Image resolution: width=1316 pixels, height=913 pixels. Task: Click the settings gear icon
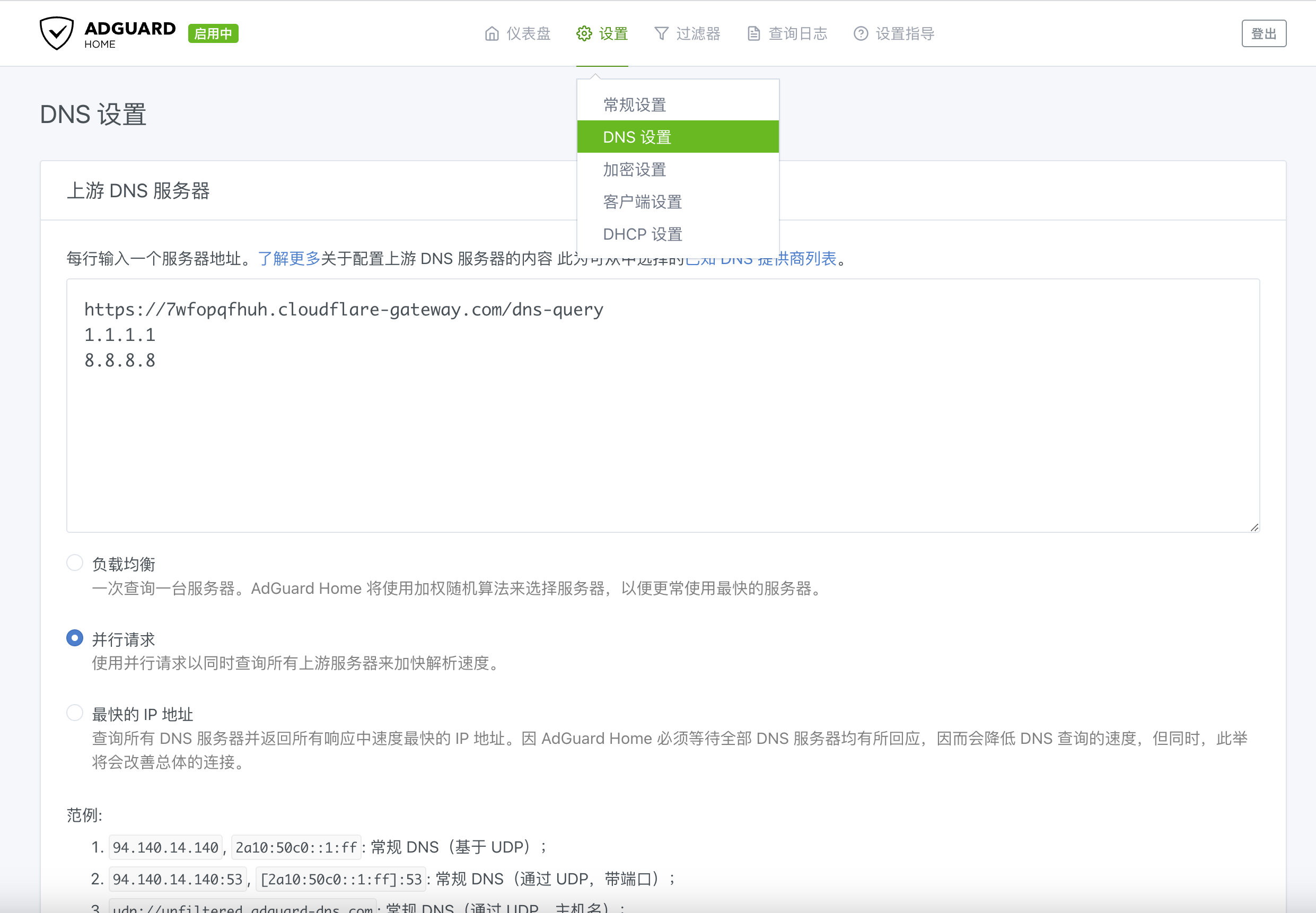tap(584, 34)
